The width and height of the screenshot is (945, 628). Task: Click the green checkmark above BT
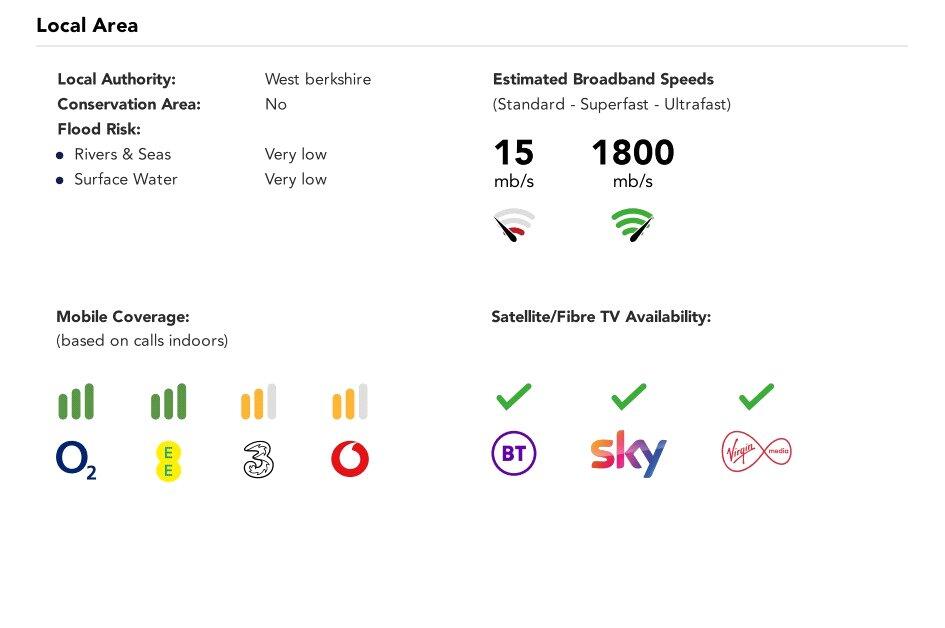point(514,397)
